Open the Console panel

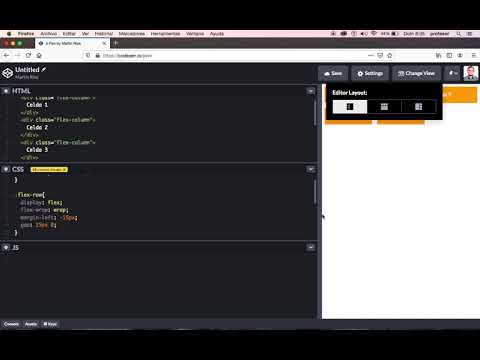point(11,324)
